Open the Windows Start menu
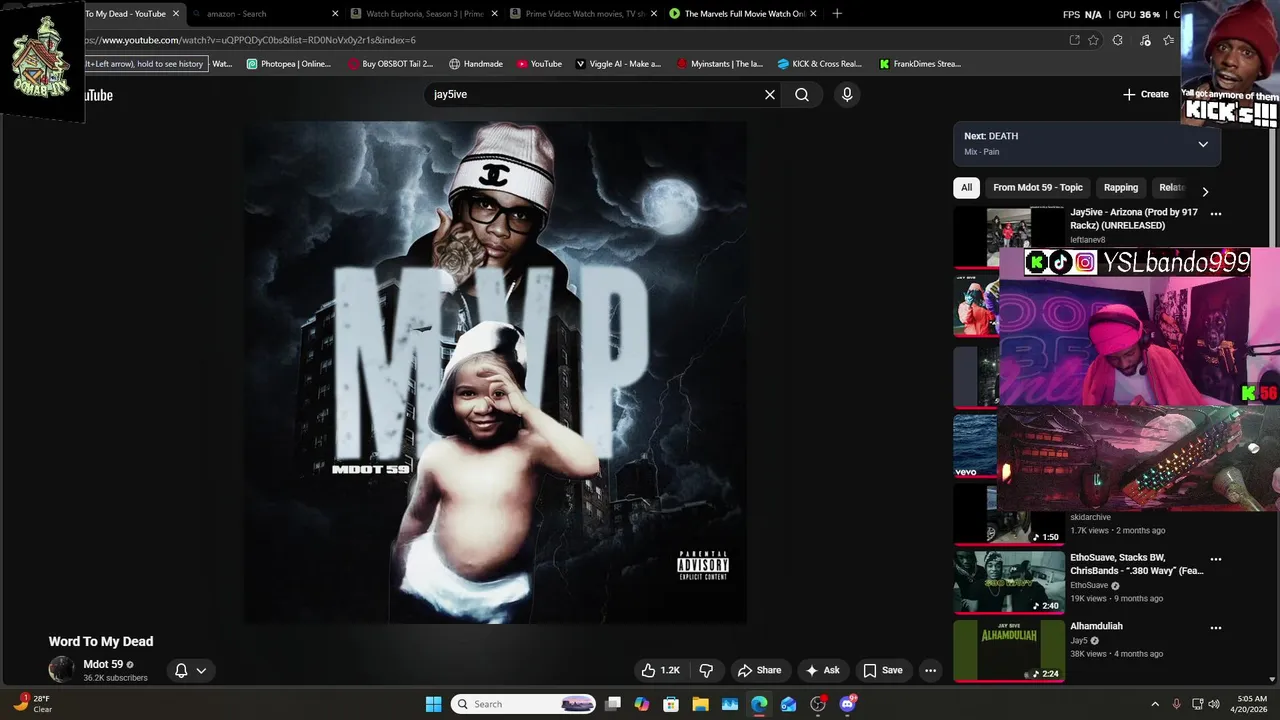Image resolution: width=1280 pixels, height=720 pixels. (433, 704)
